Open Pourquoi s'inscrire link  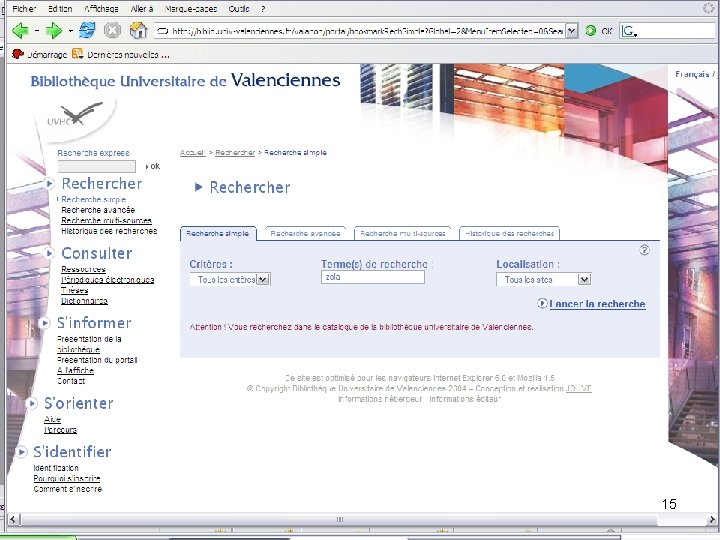click(67, 478)
